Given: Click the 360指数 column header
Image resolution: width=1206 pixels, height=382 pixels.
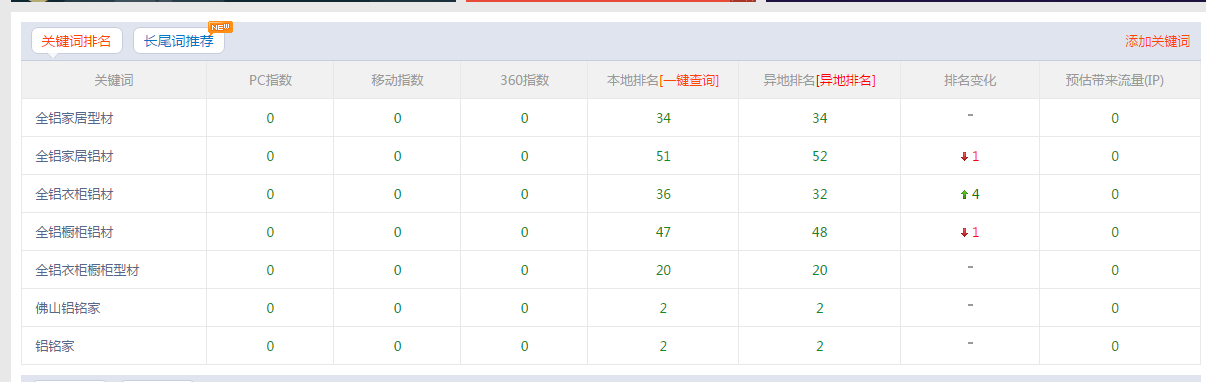Looking at the screenshot, I should [524, 80].
